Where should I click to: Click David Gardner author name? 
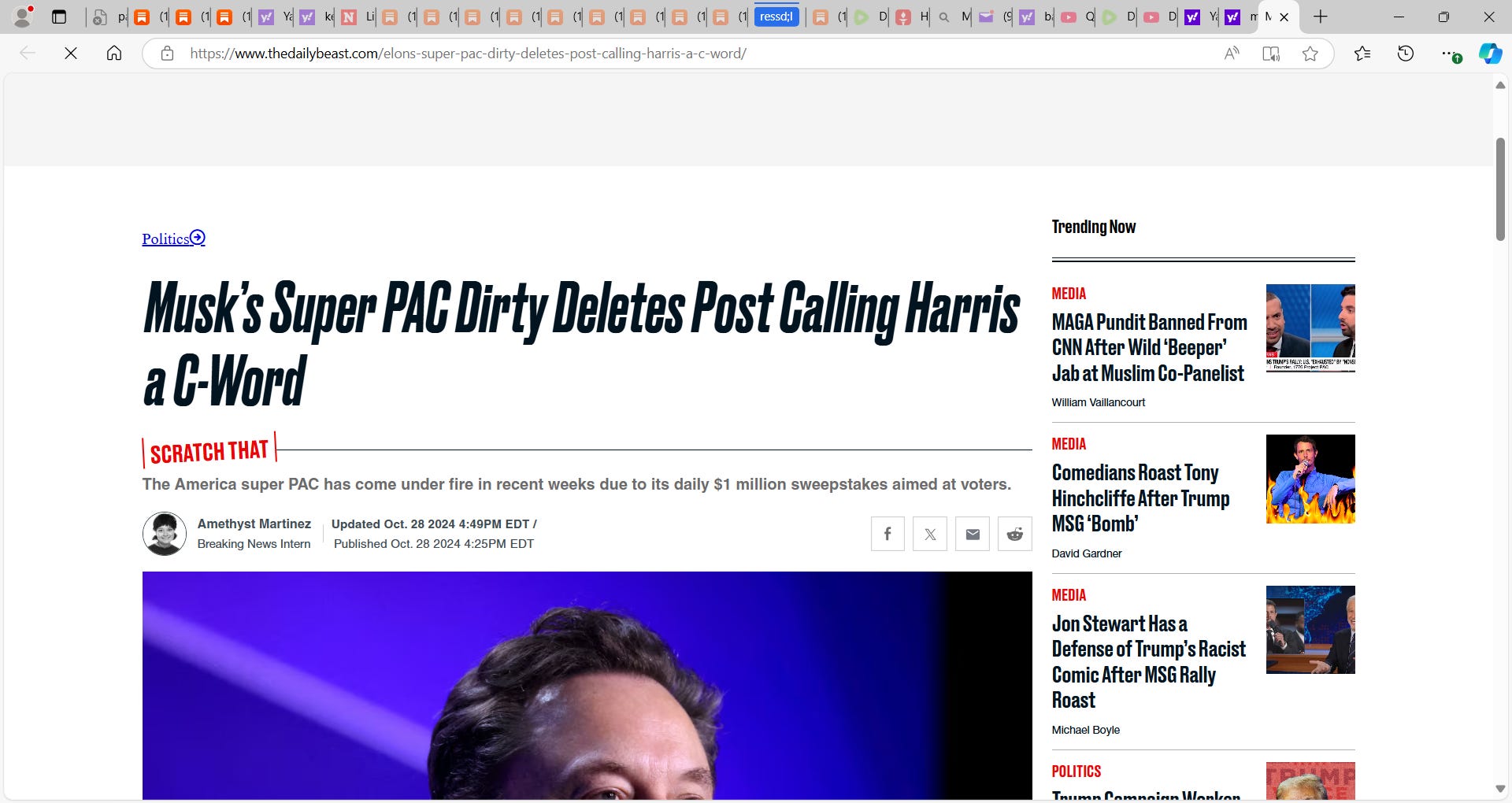(x=1087, y=553)
